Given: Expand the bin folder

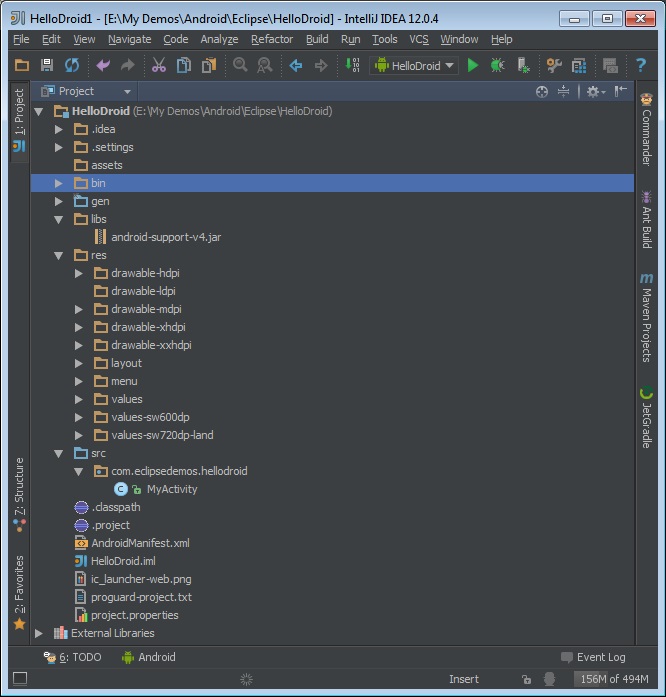Looking at the screenshot, I should pyautogui.click(x=58, y=183).
